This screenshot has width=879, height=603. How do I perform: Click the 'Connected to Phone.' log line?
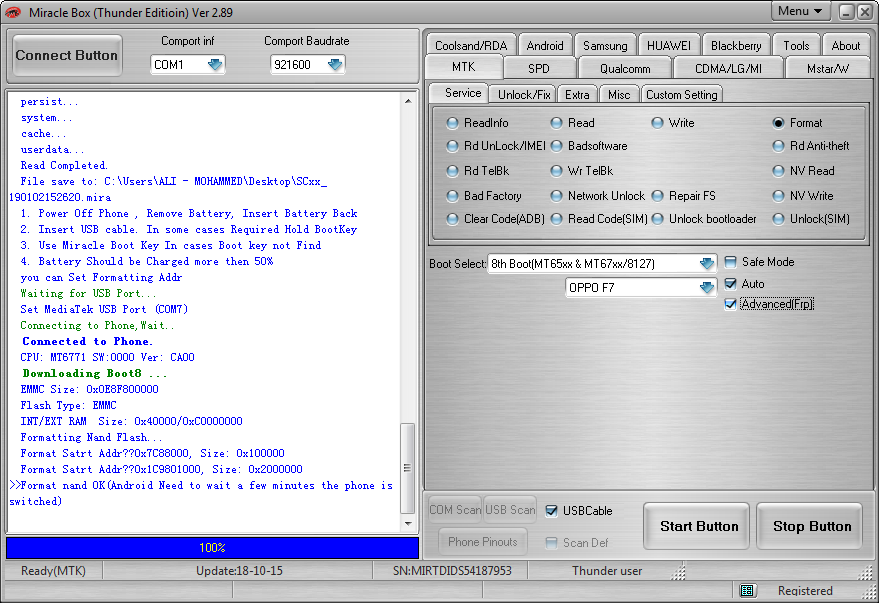[87, 341]
